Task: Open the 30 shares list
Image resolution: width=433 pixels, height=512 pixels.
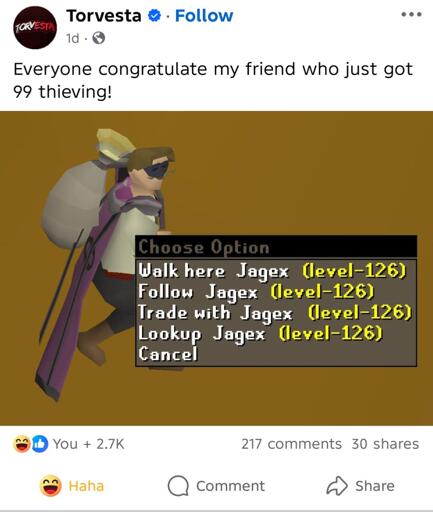Action: coord(385,444)
